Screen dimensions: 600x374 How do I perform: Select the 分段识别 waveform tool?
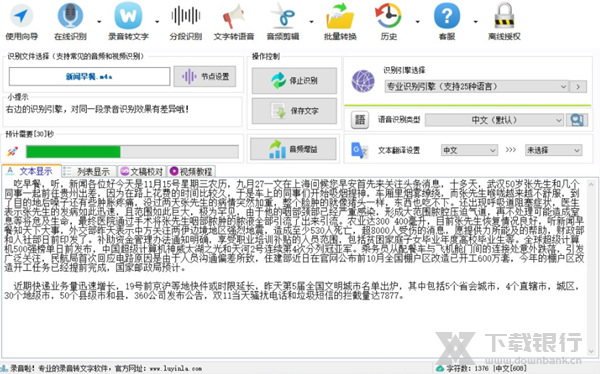(x=186, y=21)
